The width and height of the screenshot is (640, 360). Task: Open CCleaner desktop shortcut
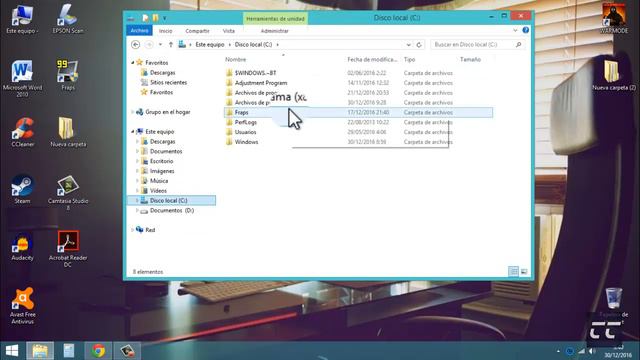pyautogui.click(x=22, y=132)
